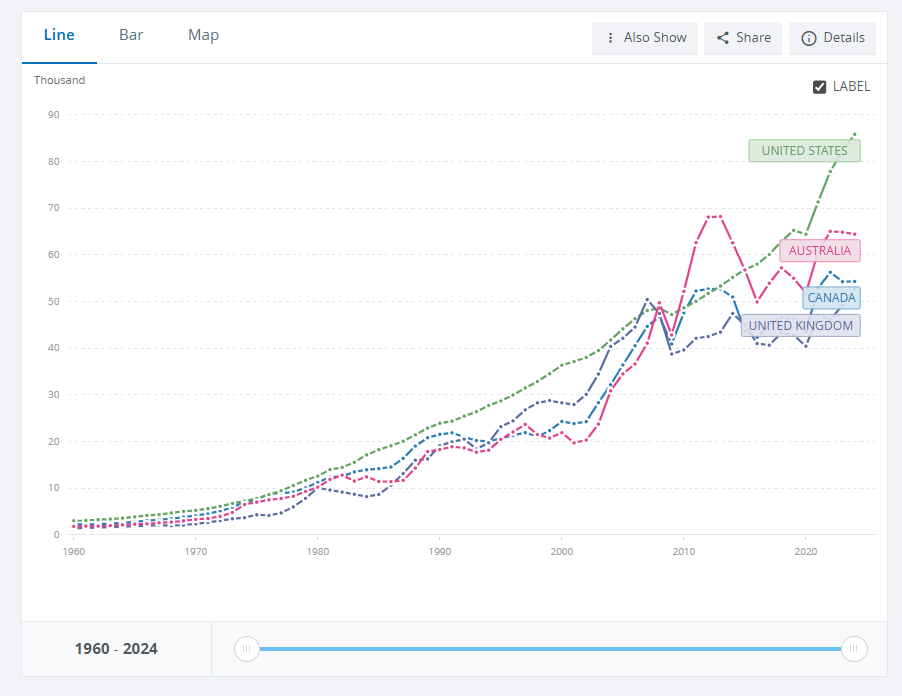Click the AUSTRALIA series label
The height and width of the screenshot is (696, 902).
[x=820, y=251]
